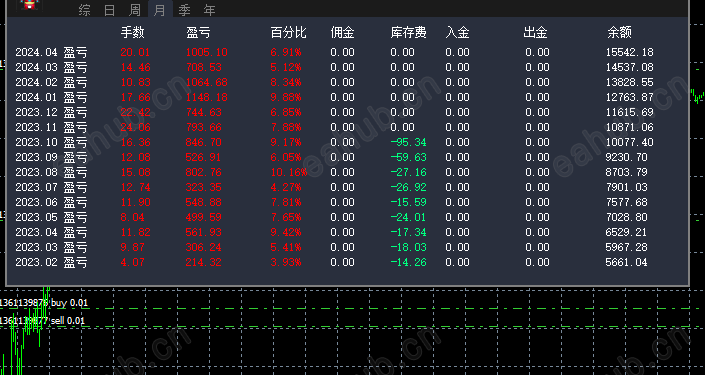Select the 2023.03 盈亏 row label
Screen dimensions: 705x375
click(51, 247)
